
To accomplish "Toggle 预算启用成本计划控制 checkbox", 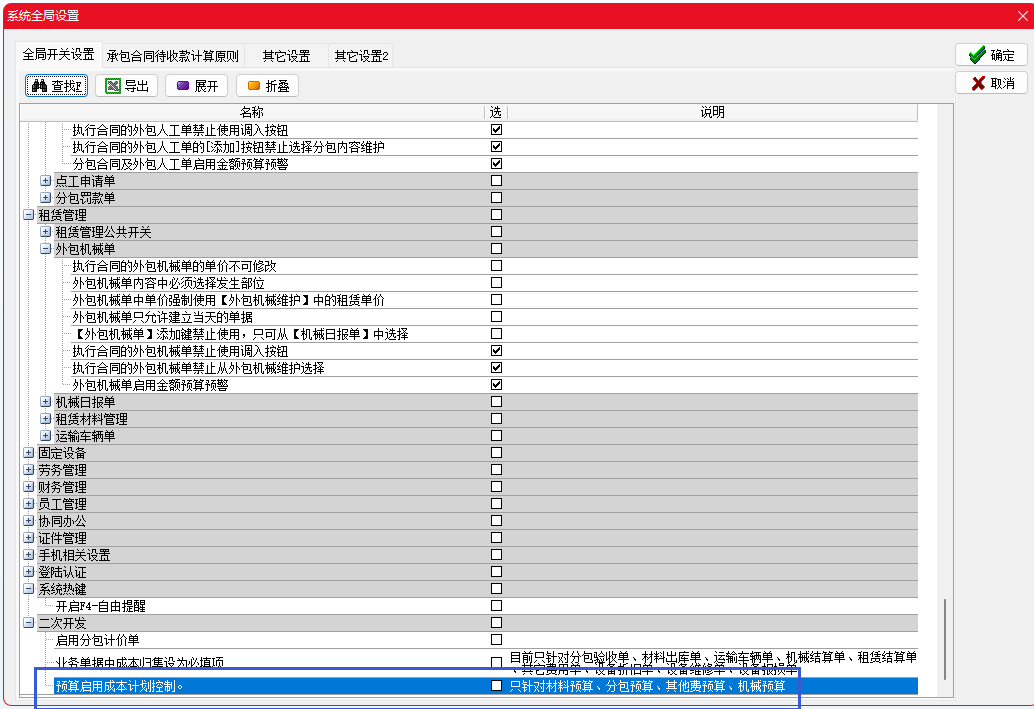I will click(496, 686).
